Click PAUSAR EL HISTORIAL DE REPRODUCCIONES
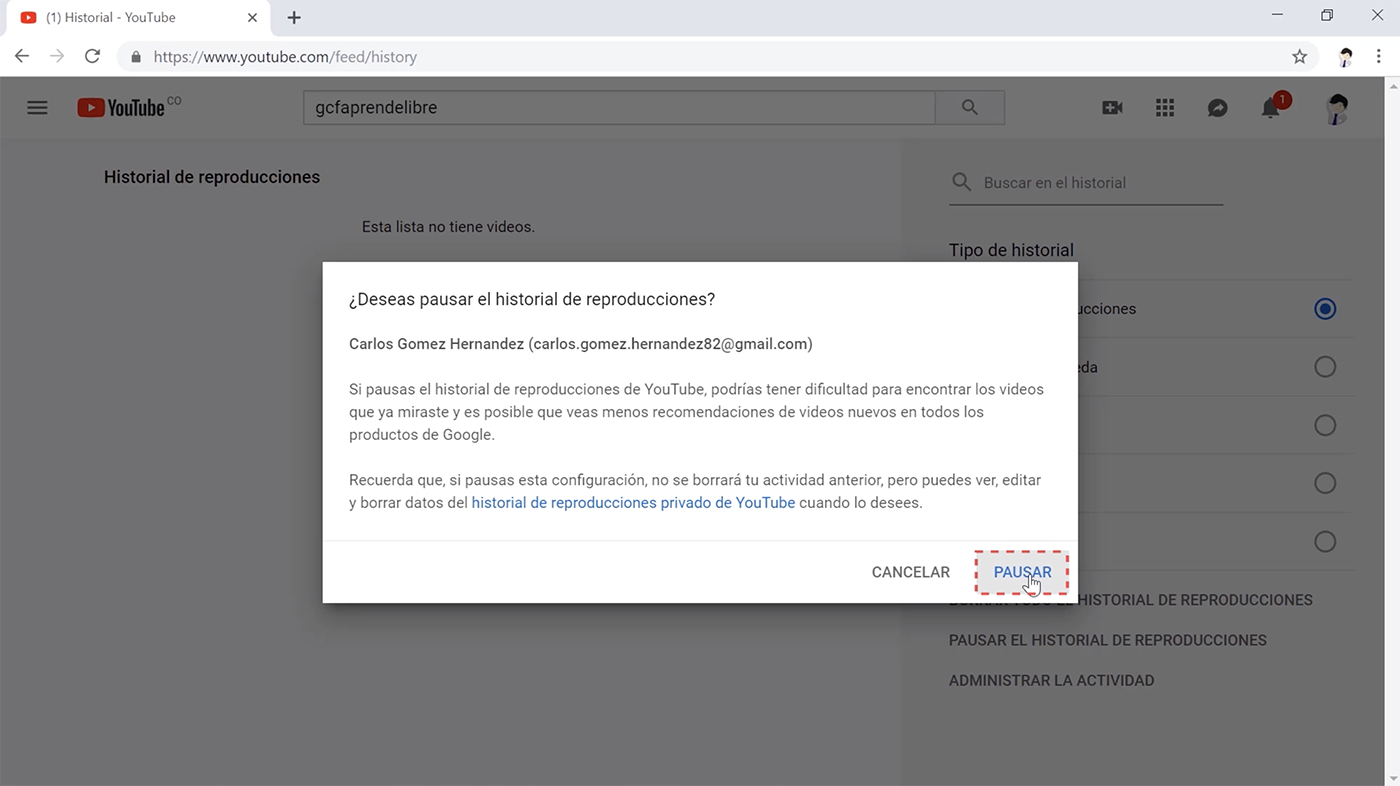This screenshot has height=786, width=1400. pyautogui.click(x=1108, y=640)
